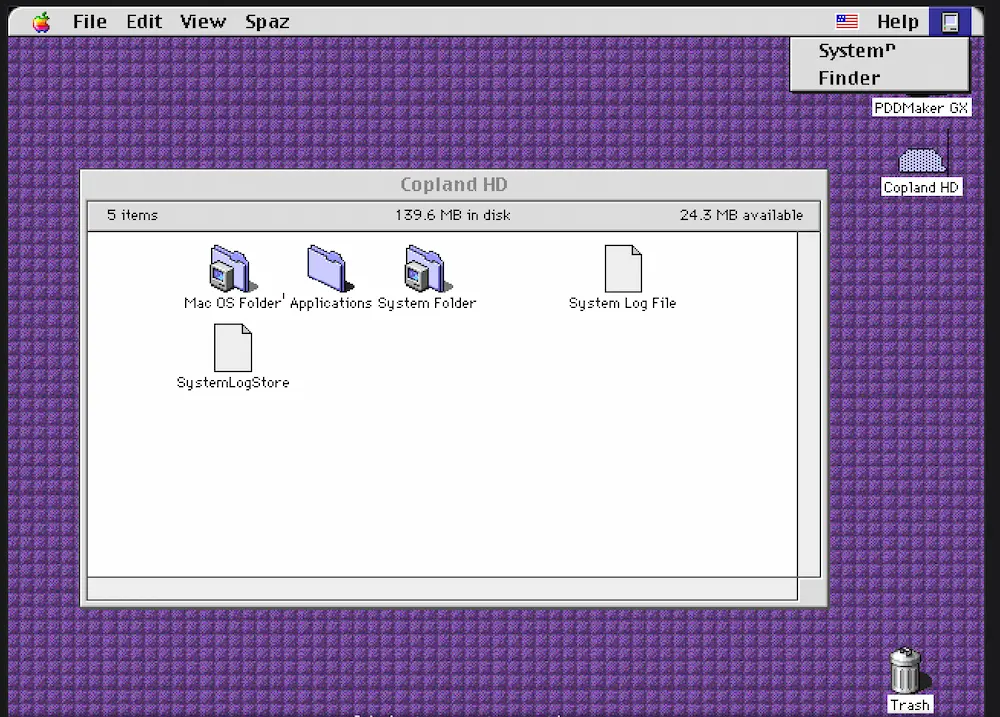Viewport: 1000px width, 717px height.
Task: Click the Trash icon on desktop
Action: pos(906,670)
